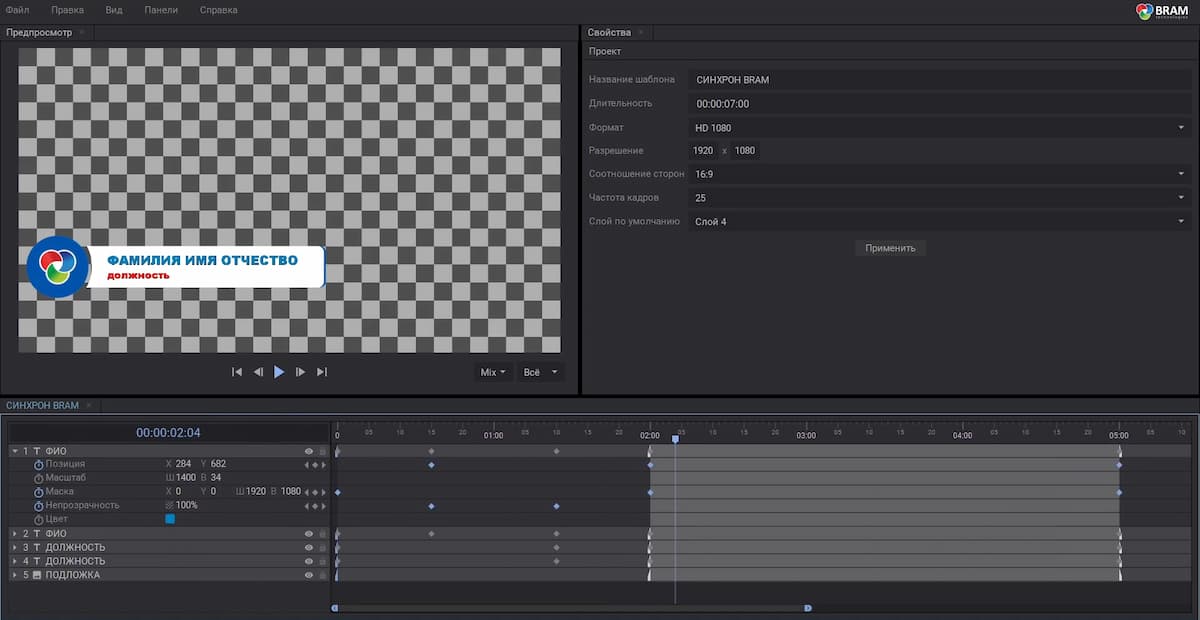Toggle lock on layer 3 ДОЛЖНОСТЬ
Image resolution: width=1200 pixels, height=620 pixels.
322,548
